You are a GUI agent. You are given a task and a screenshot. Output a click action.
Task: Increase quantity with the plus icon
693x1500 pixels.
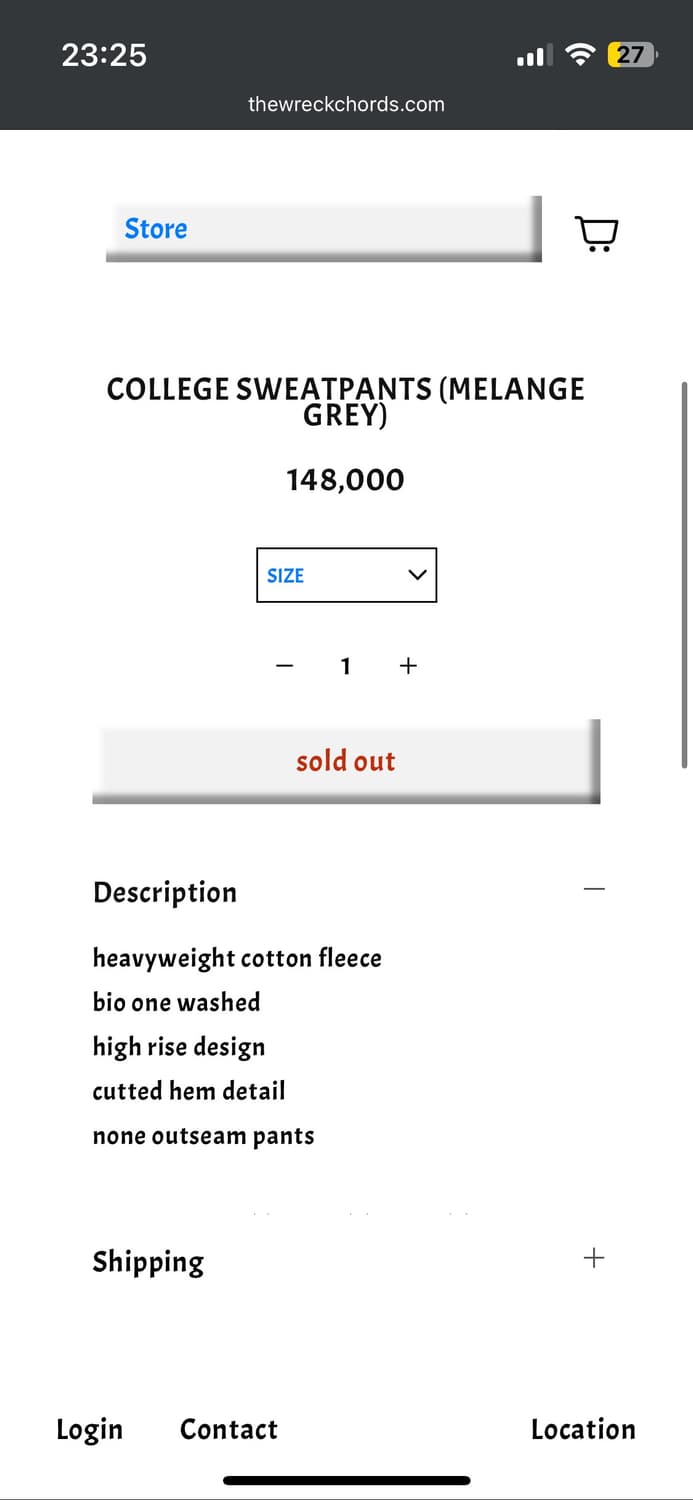coord(408,666)
